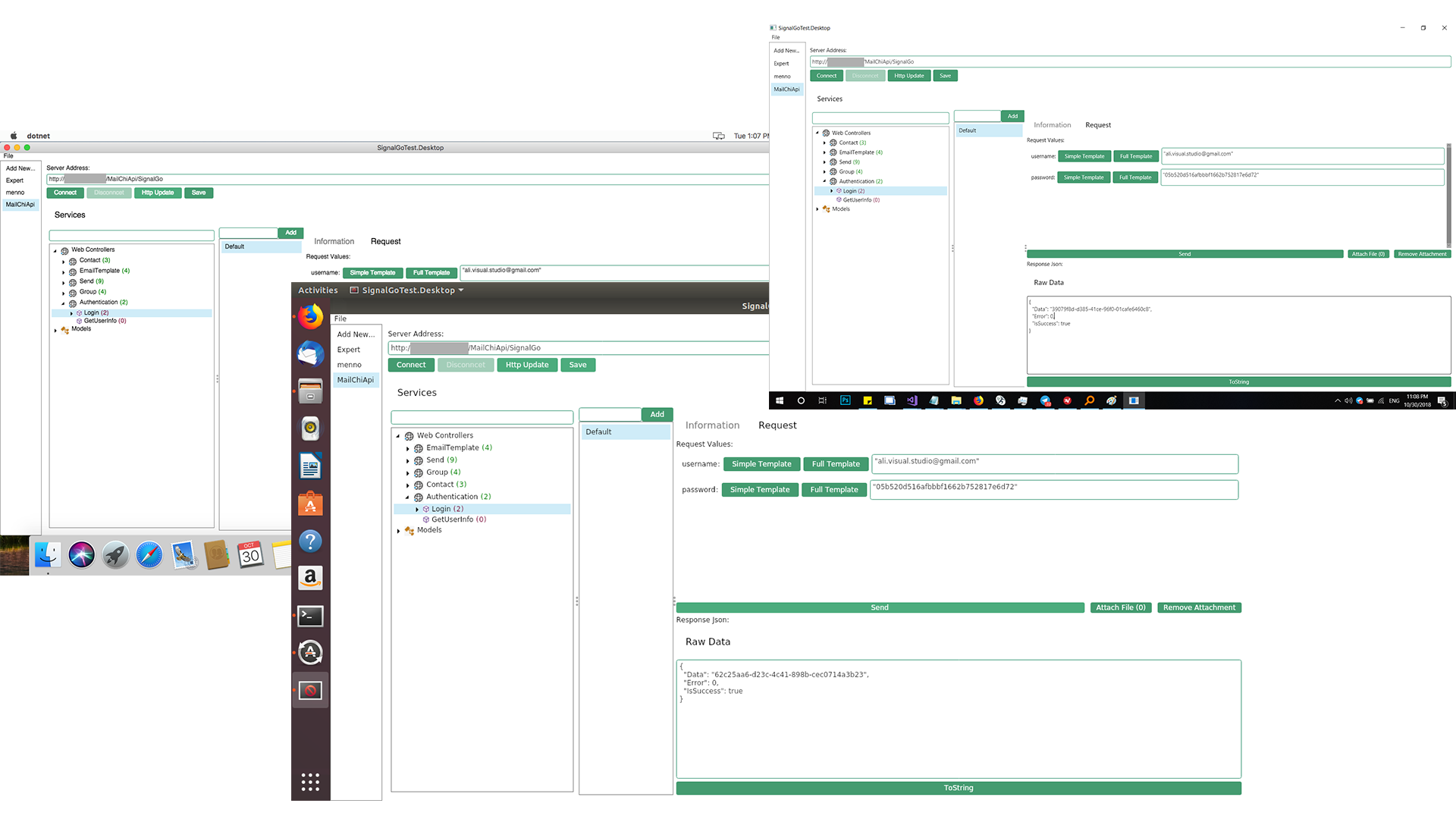This screenshot has height=819, width=1456.
Task: Click the wide green Send button
Action: point(880,607)
